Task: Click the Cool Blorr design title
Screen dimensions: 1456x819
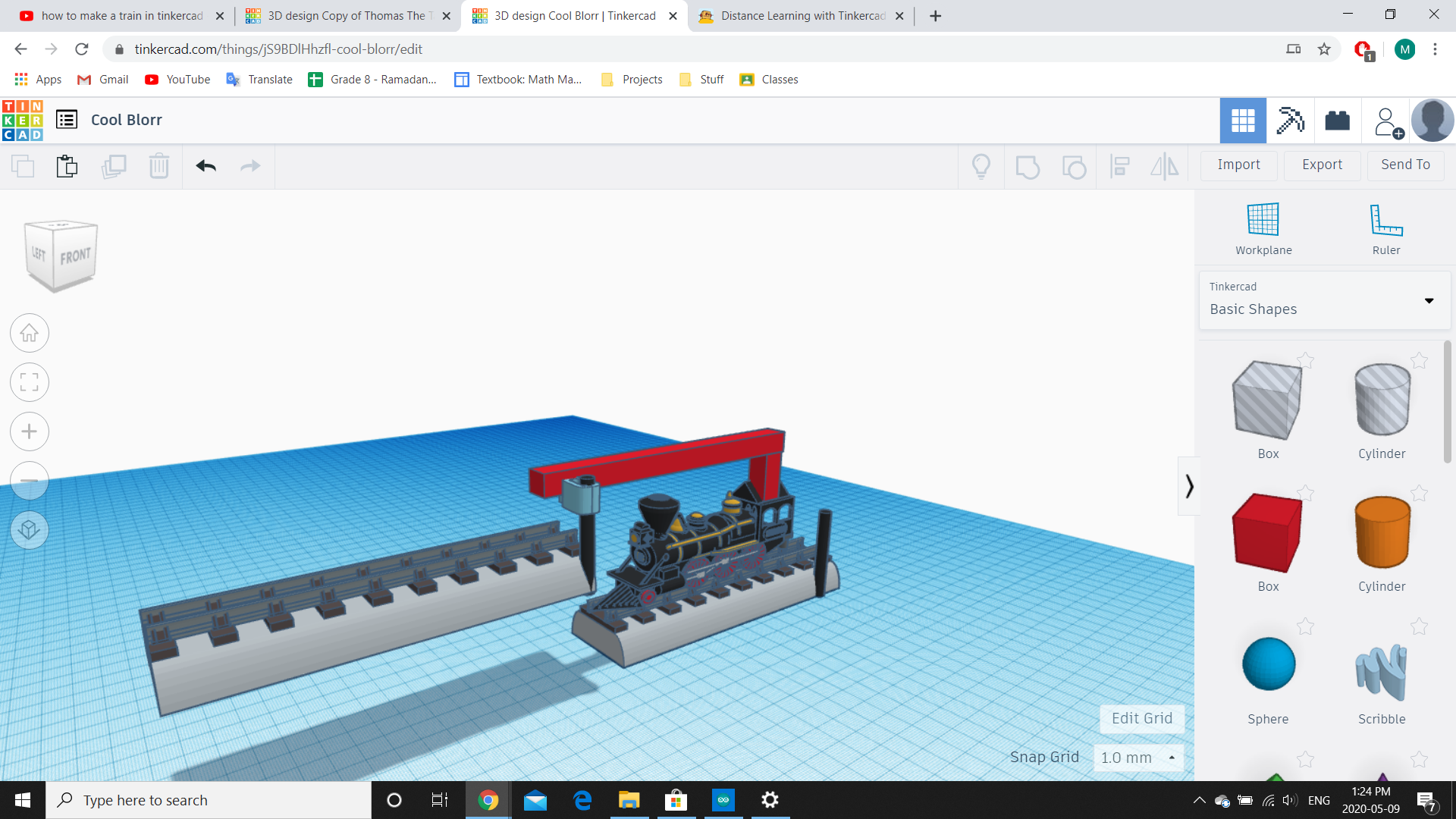Action: [127, 120]
